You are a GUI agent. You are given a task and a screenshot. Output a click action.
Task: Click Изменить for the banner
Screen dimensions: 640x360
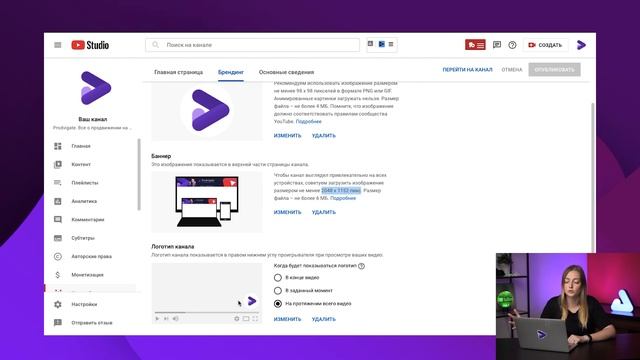[x=287, y=212]
